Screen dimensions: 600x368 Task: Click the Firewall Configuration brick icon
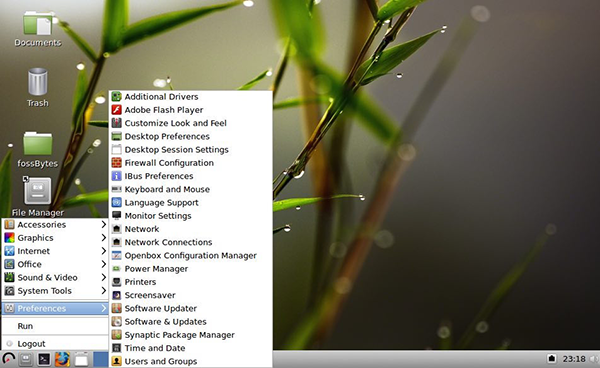[116, 163]
